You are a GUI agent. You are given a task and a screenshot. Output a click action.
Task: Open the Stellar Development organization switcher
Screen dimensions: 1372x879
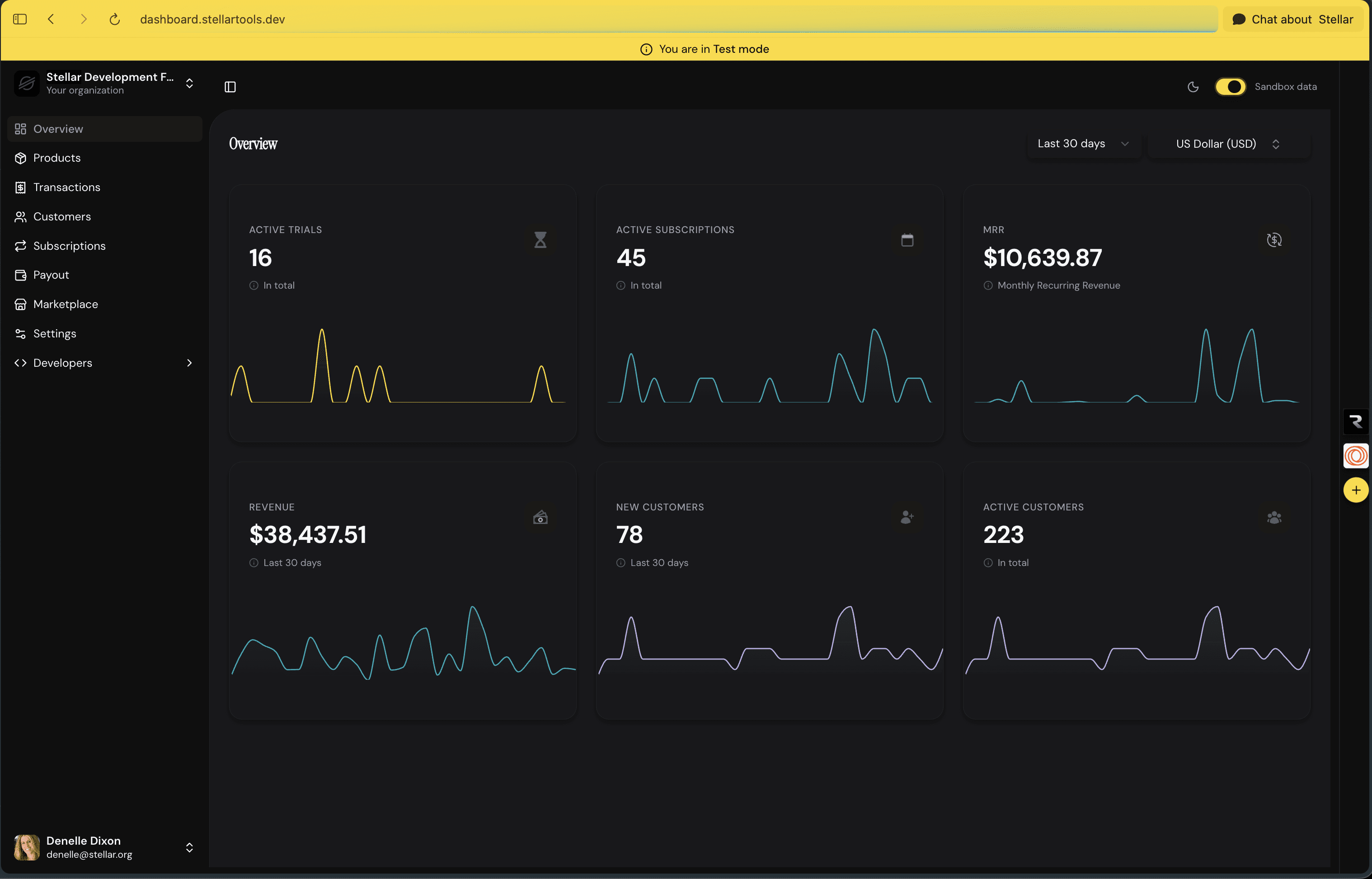coord(105,83)
